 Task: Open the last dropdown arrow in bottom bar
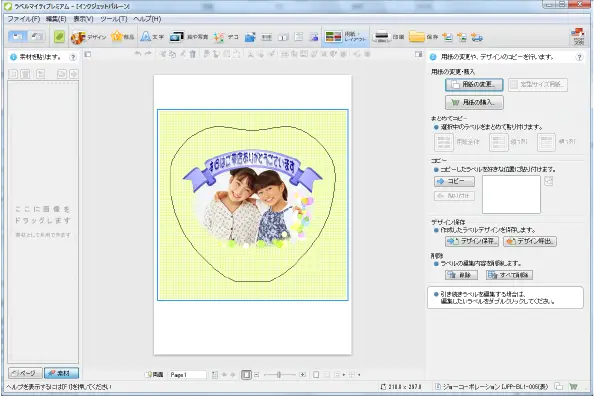click(359, 375)
